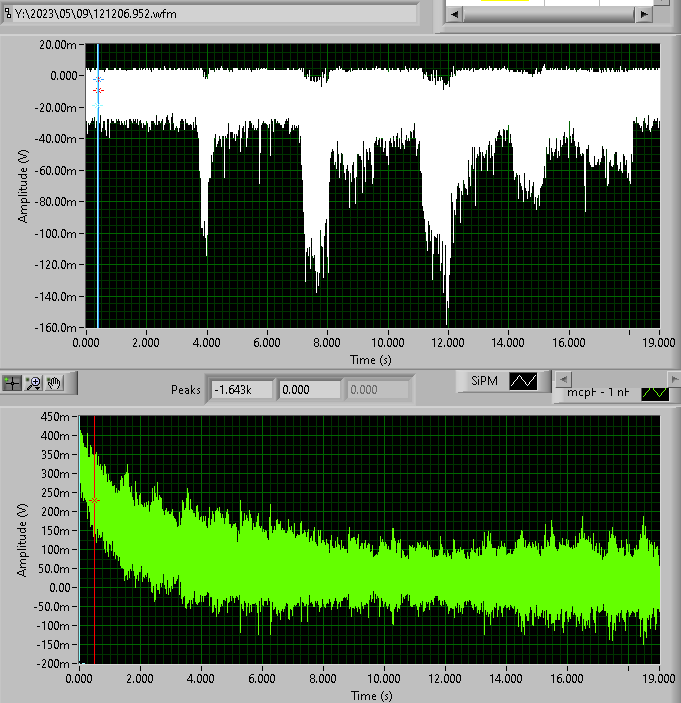Click the upper graph y-axis top value 20.00m
681x703 pixels.
58,45
